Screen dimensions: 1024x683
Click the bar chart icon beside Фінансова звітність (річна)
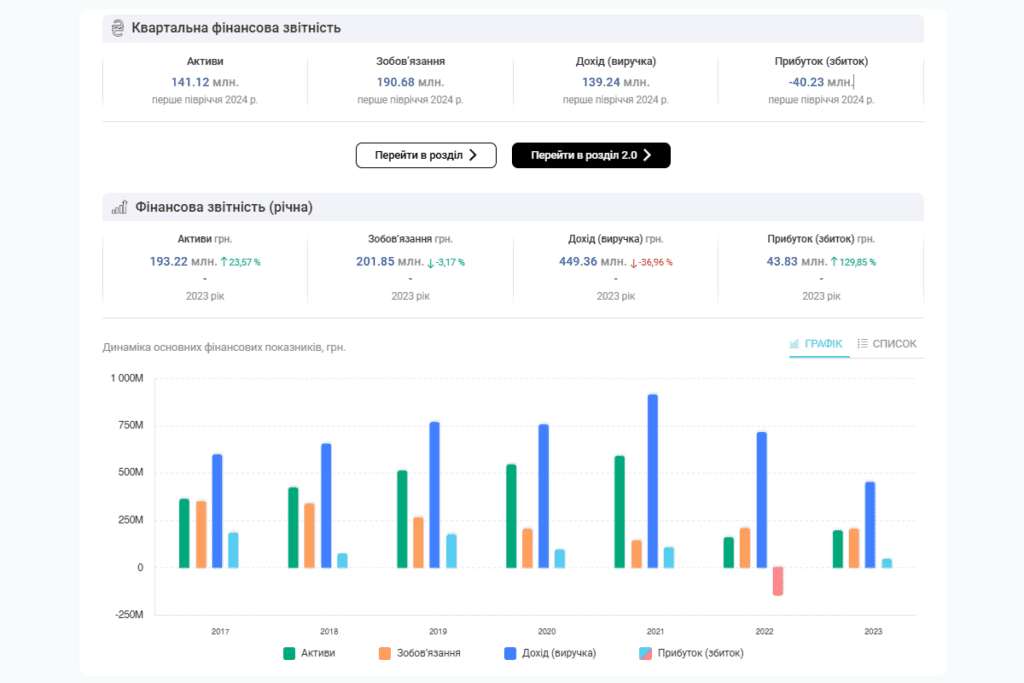(119, 207)
